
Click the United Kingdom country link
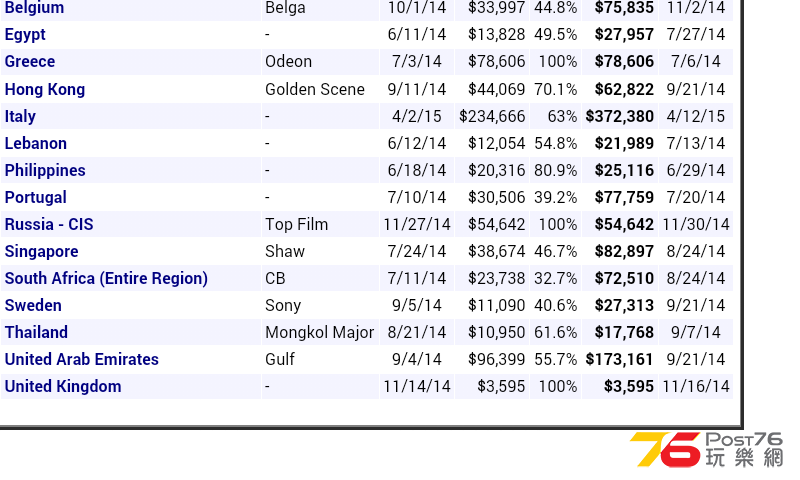pyautogui.click(x=63, y=387)
